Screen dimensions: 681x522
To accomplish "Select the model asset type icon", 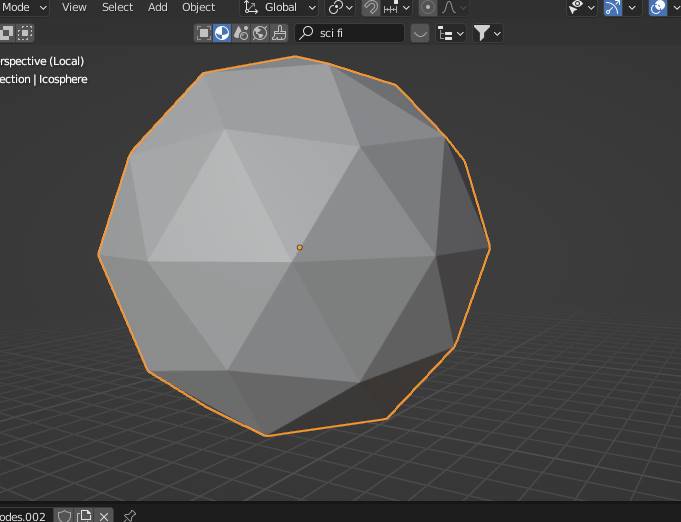I will tap(203, 33).
